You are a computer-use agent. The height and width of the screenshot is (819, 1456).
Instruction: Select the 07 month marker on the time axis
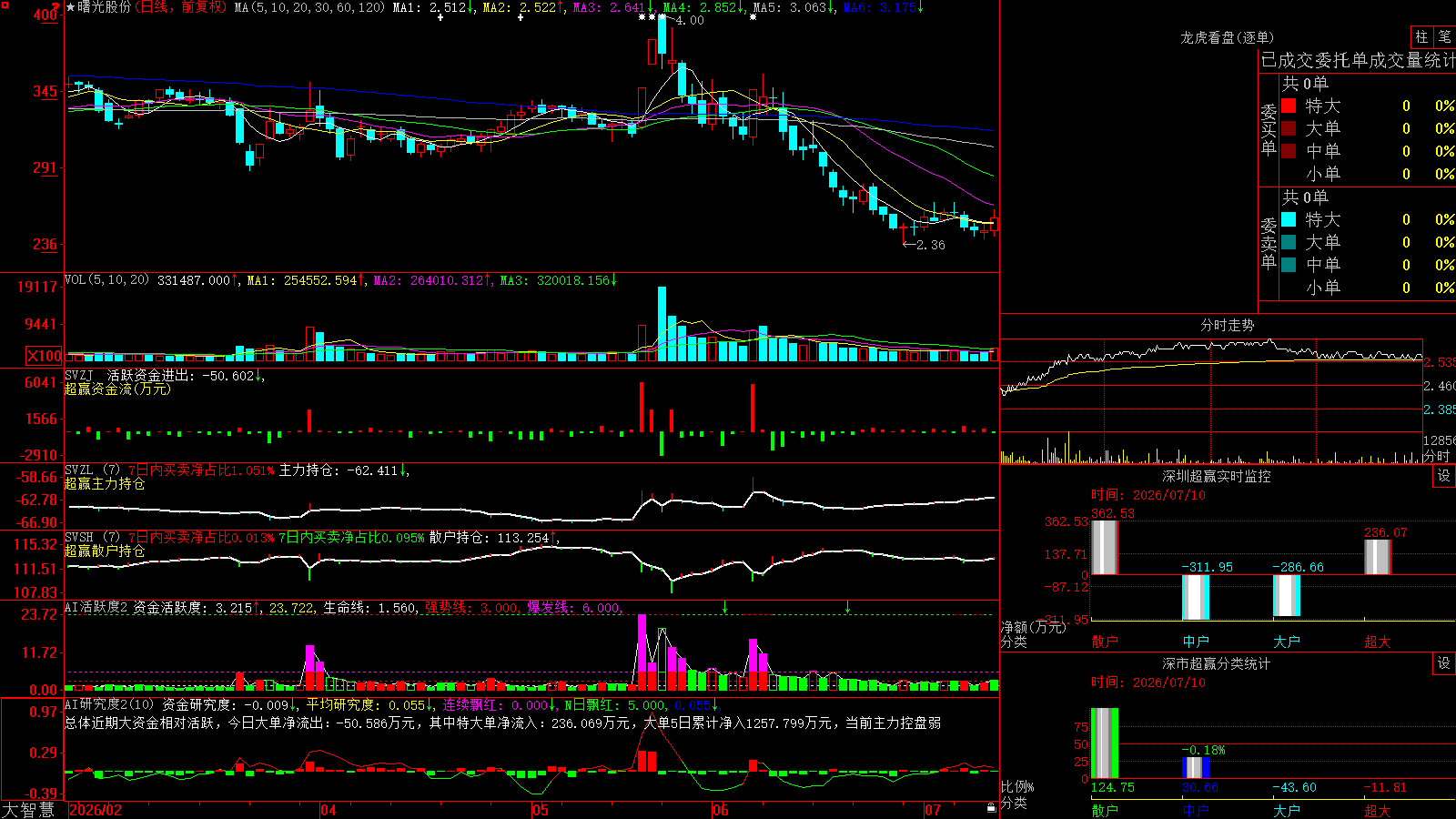pos(933,810)
